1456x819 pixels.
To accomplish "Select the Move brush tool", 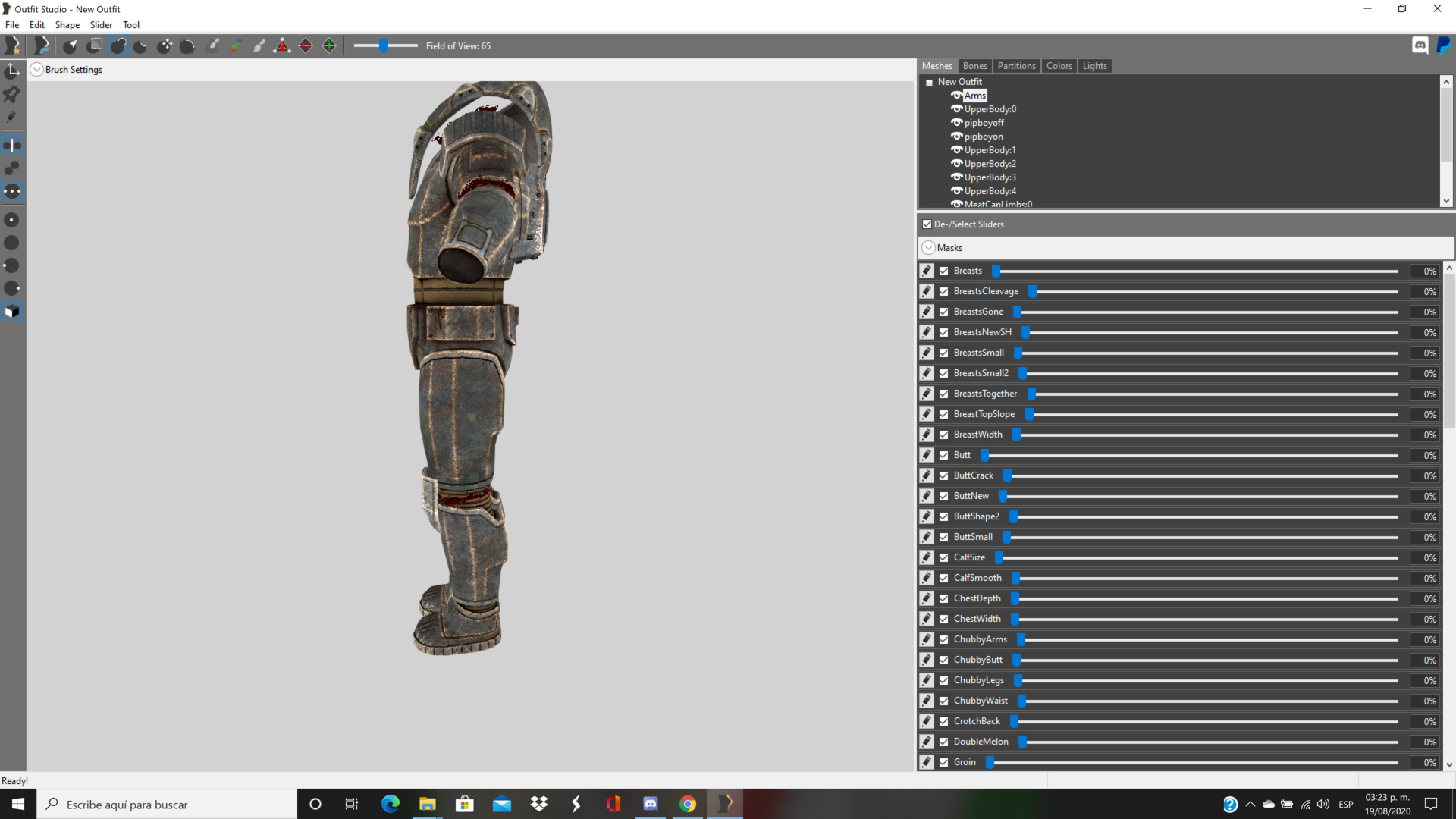I will pos(165,46).
